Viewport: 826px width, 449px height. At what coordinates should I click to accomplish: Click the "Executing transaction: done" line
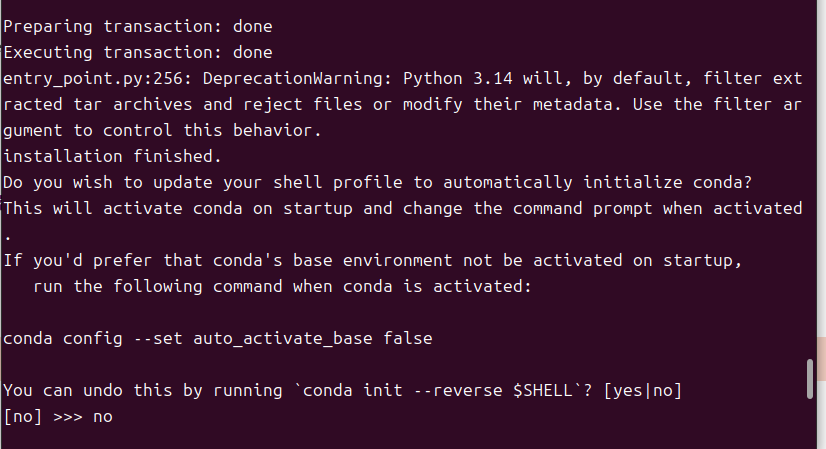coord(137,52)
